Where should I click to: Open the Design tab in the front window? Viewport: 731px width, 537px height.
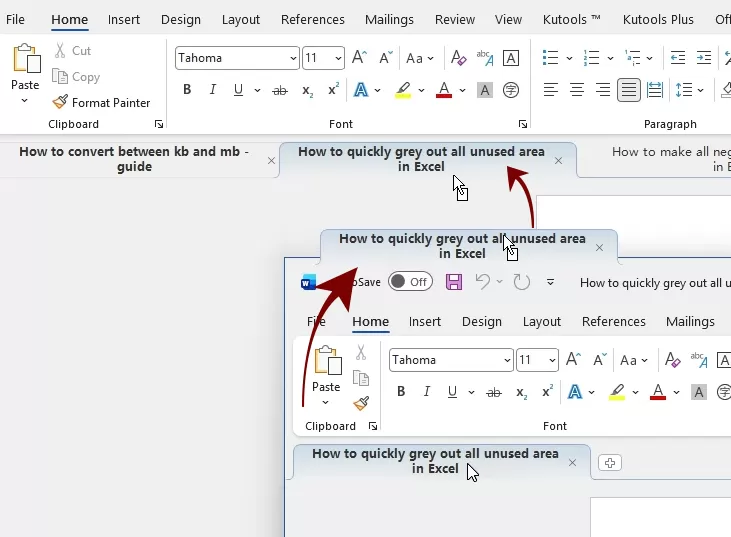coord(482,322)
